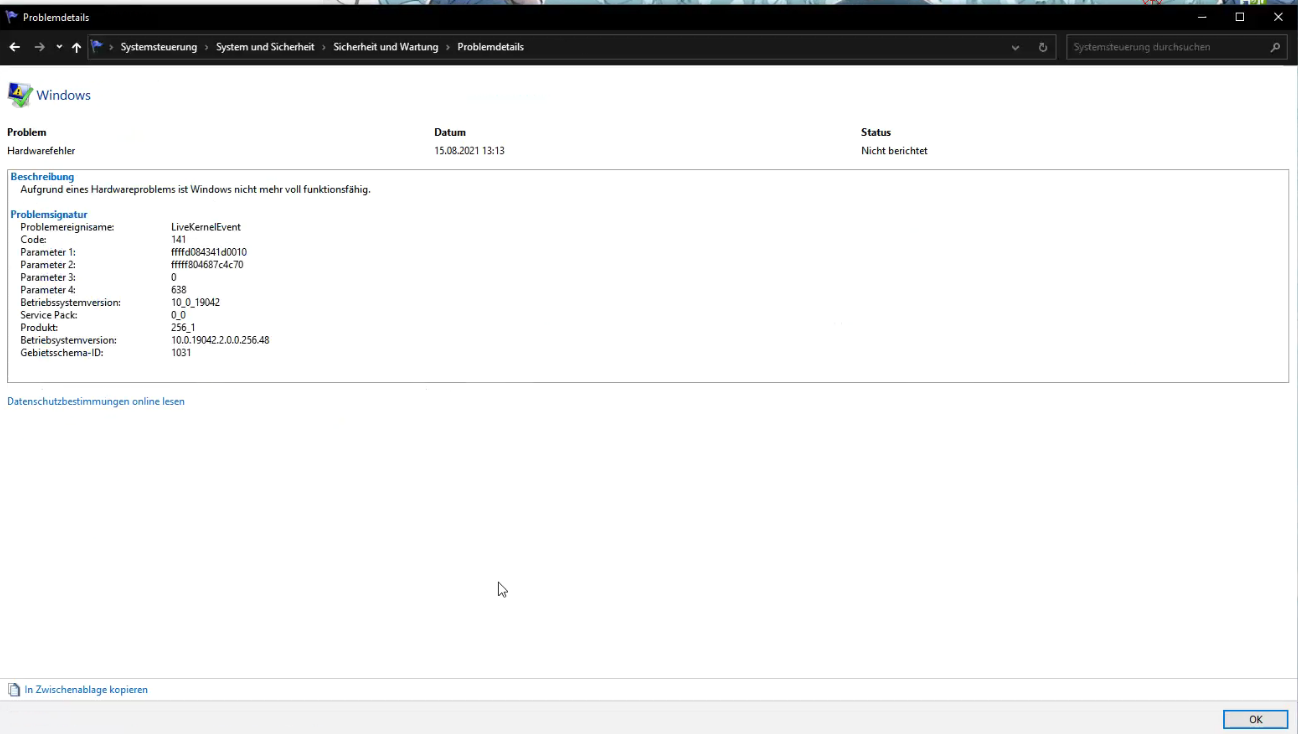This screenshot has height=734, width=1298.
Task: Expand chevron after System und Sicherheit
Action: coord(324,47)
